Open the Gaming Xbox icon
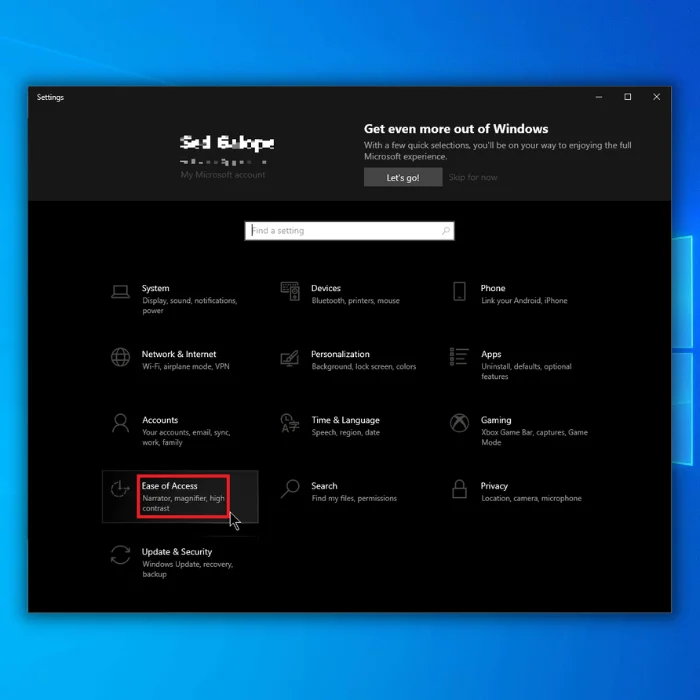This screenshot has width=700, height=700. [459, 423]
